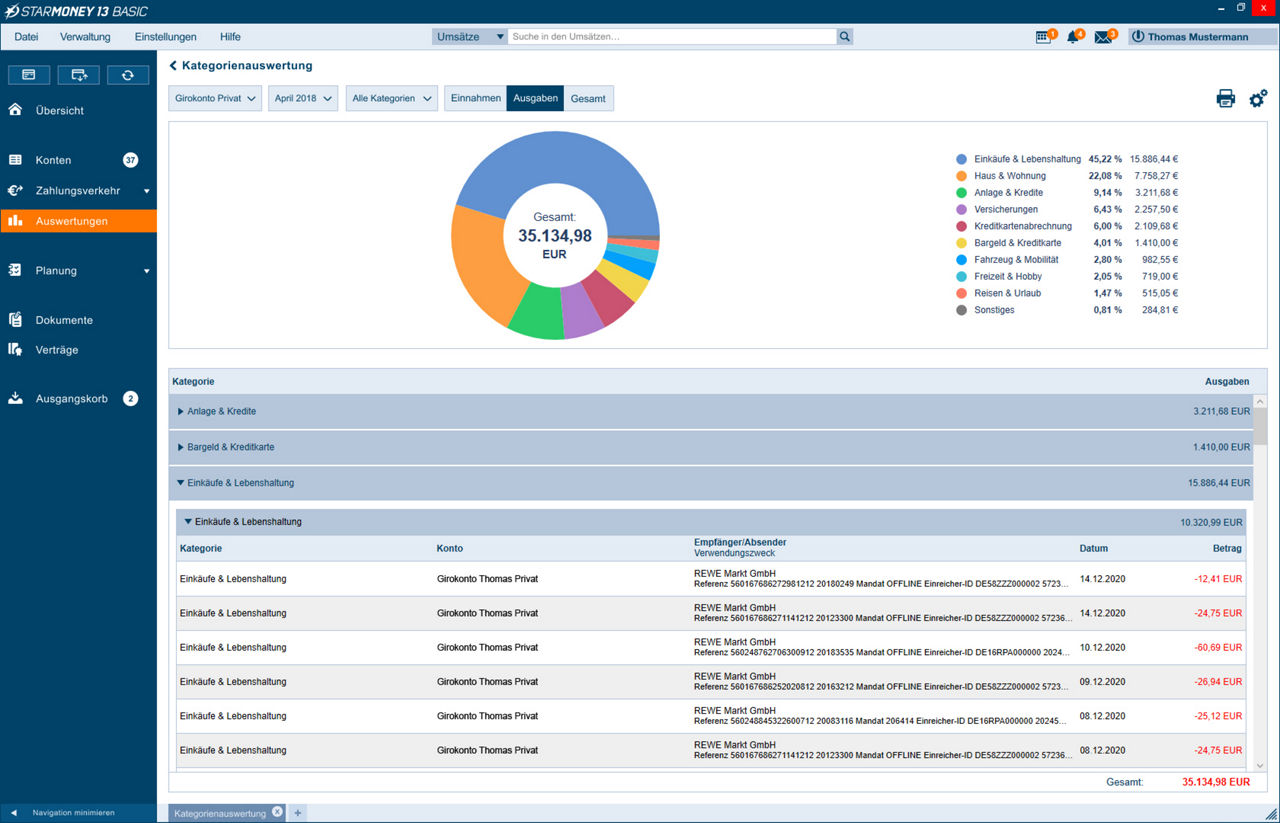
Task: Open the Einstellungen menu
Action: pyautogui.click(x=165, y=37)
